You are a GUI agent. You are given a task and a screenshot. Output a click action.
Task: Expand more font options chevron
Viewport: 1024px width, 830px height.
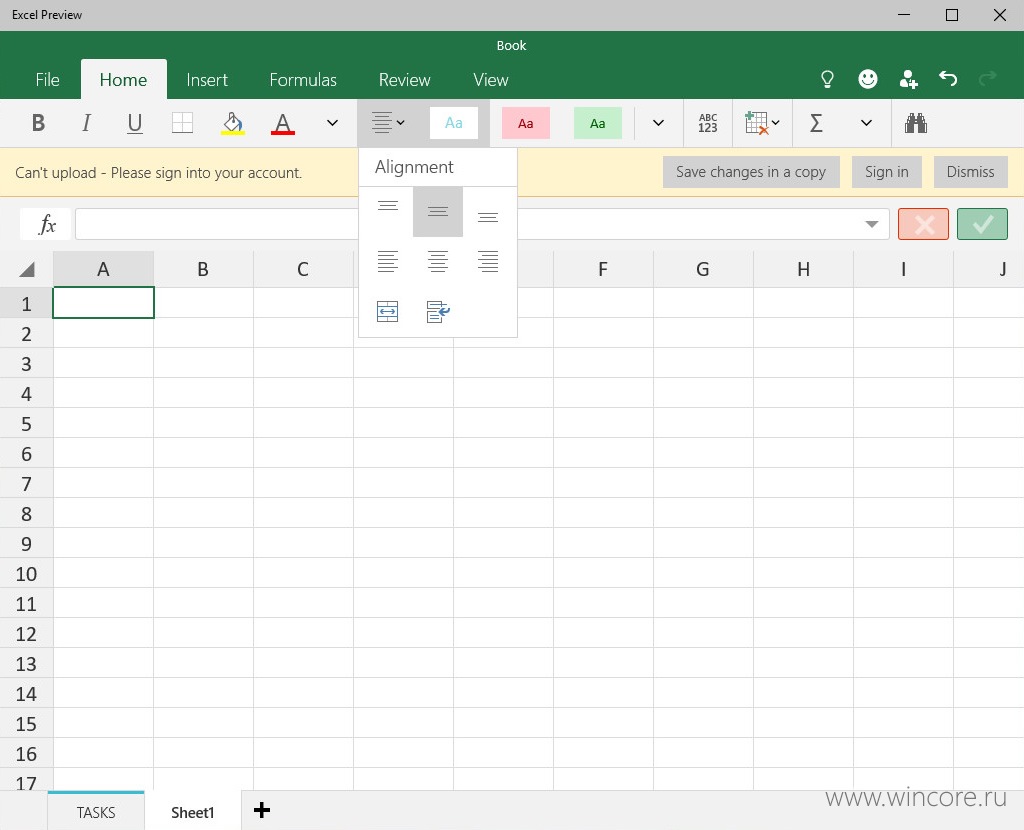pos(332,123)
